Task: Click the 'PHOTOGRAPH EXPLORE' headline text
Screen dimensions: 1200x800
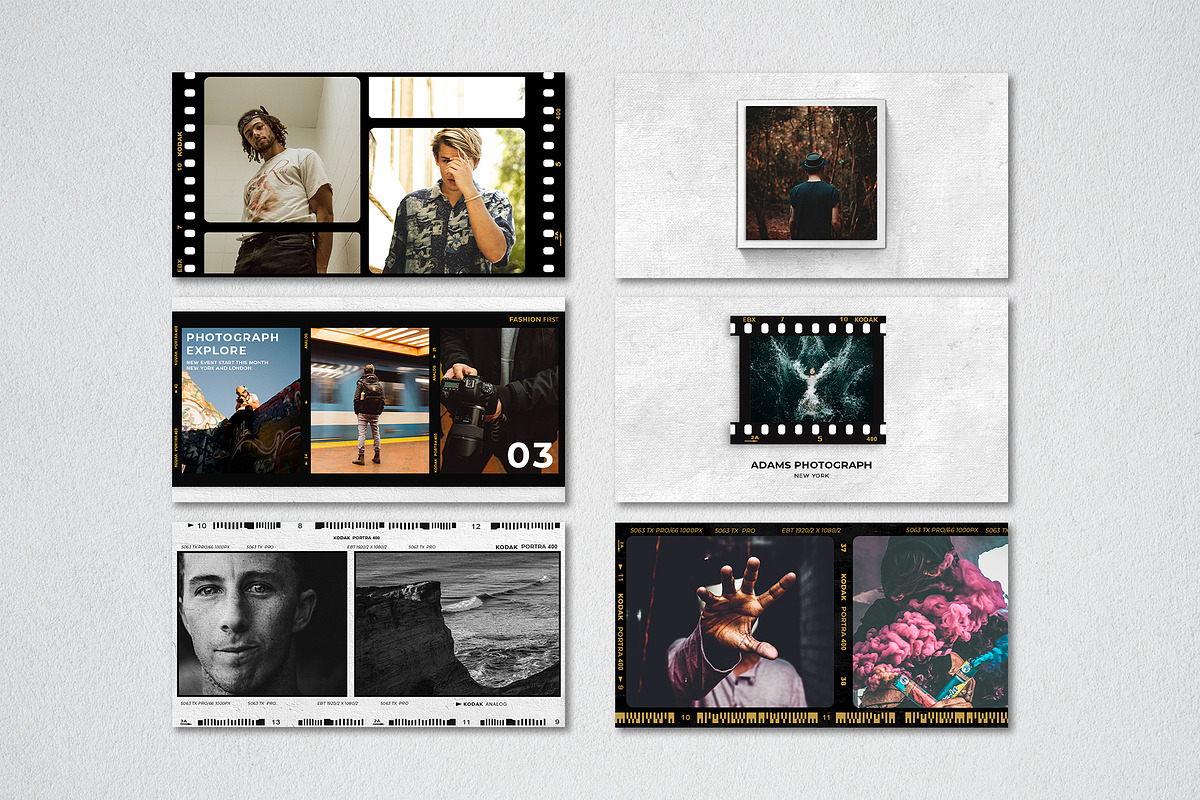Action: tap(232, 344)
